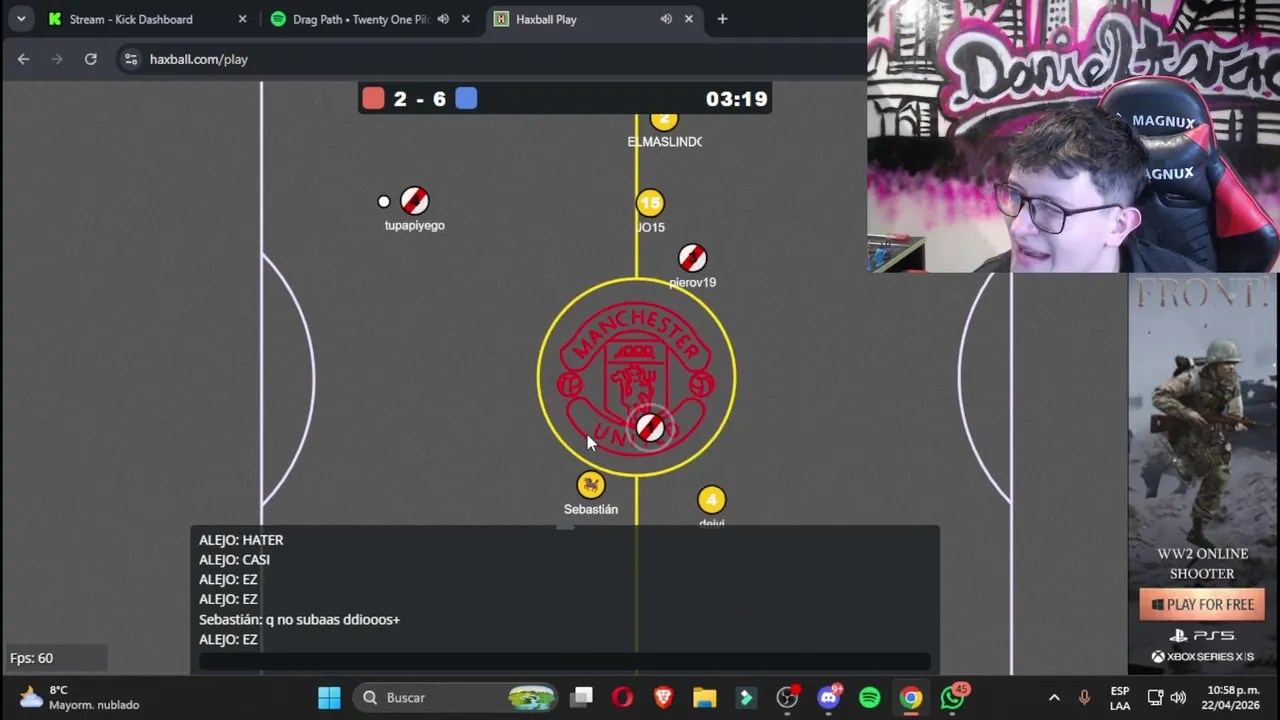This screenshot has height=720, width=1280.
Task: Open the volume control tray icon
Action: tap(1178, 697)
